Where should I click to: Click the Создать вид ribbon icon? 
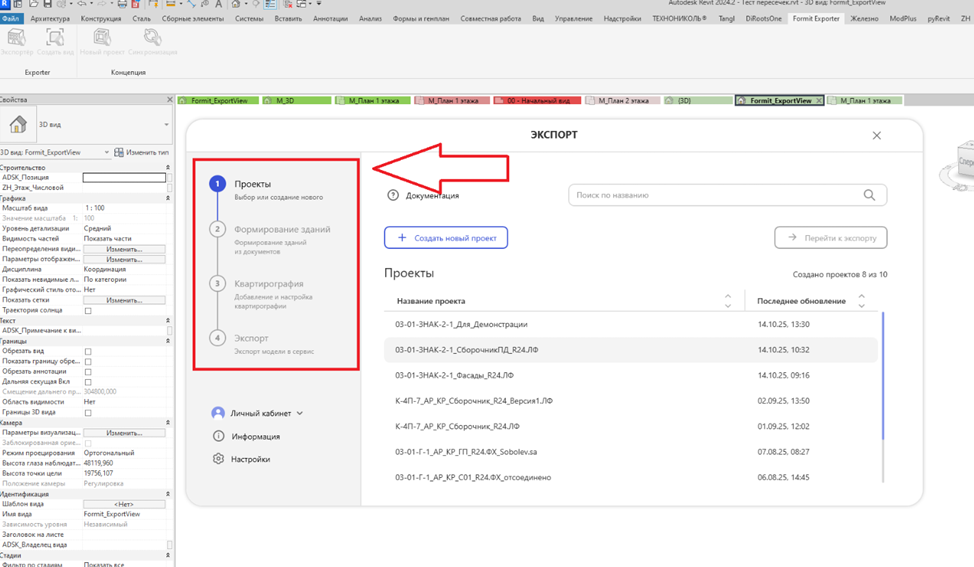[55, 39]
